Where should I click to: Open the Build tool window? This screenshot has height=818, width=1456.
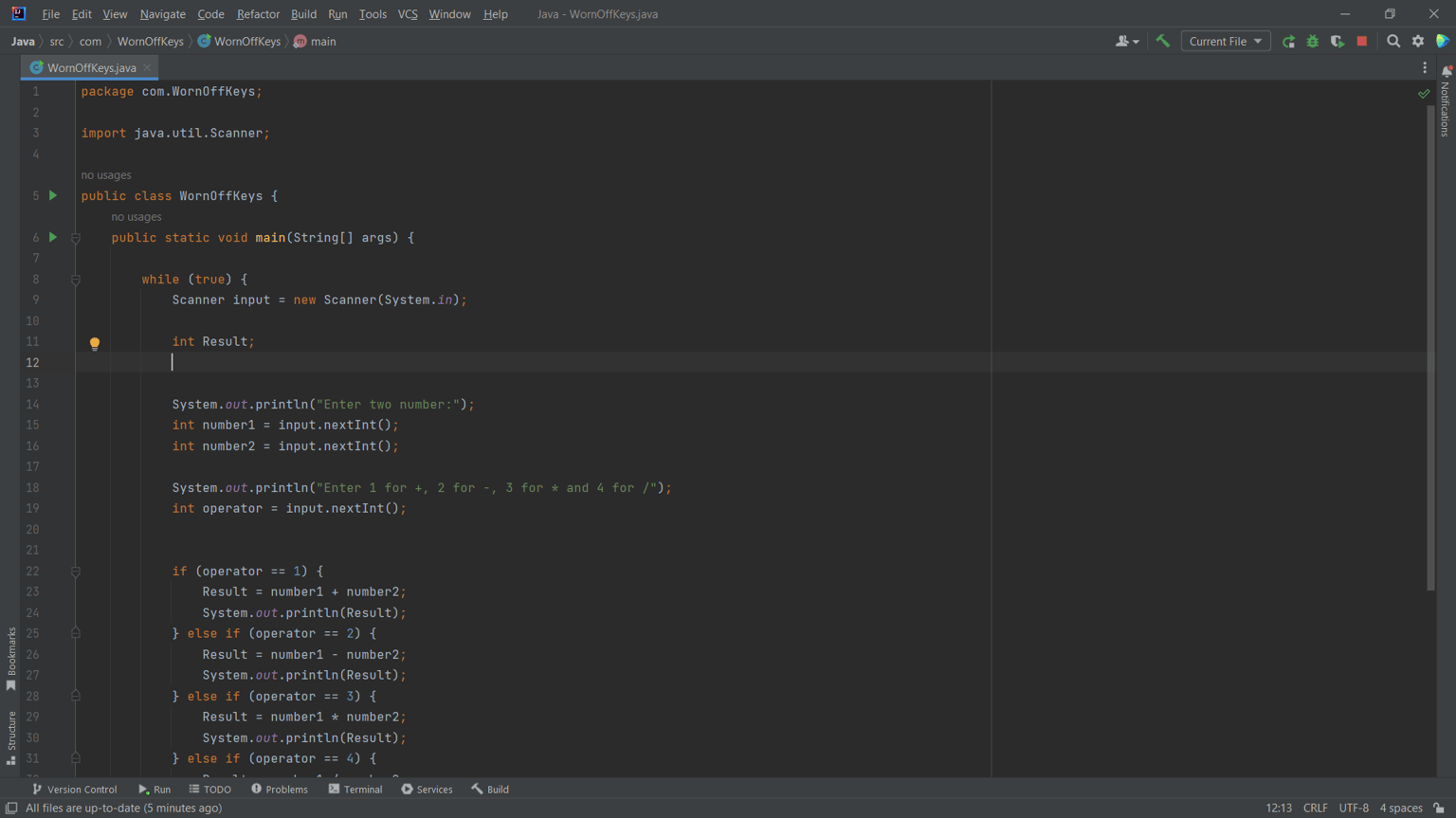490,789
